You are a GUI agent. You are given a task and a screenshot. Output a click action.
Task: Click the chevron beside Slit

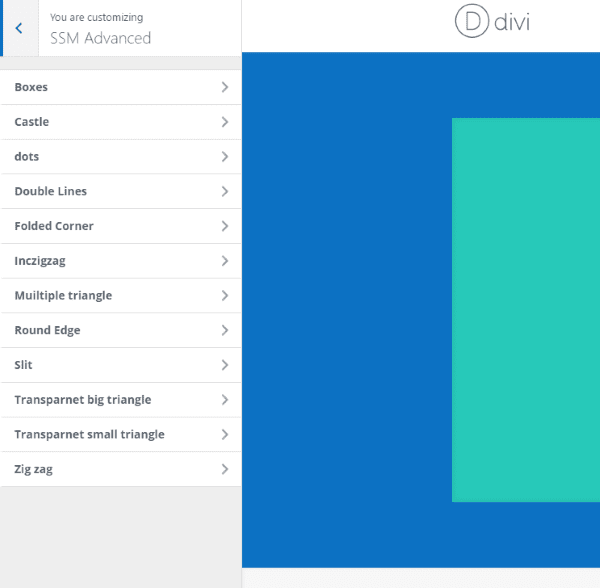pos(225,365)
